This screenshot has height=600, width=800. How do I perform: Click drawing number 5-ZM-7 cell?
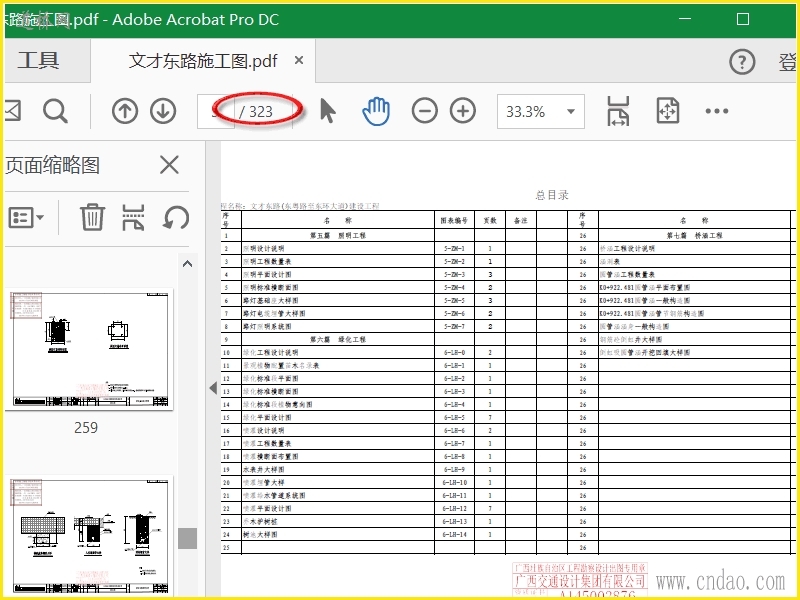(x=454, y=327)
